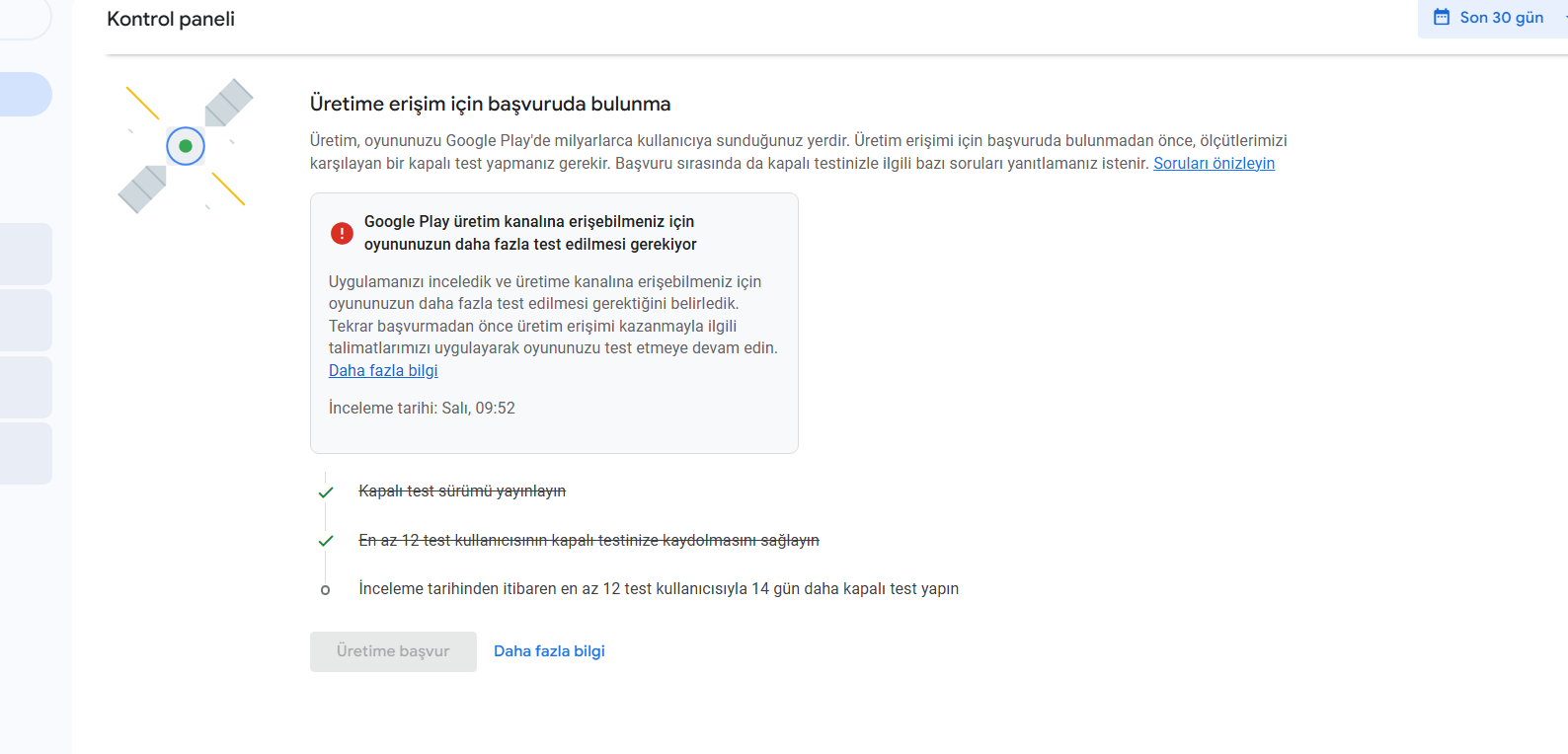The image size is (1568, 754).
Task: Click Daha fazla bilgi next to Üretime başvur
Action: (x=549, y=651)
